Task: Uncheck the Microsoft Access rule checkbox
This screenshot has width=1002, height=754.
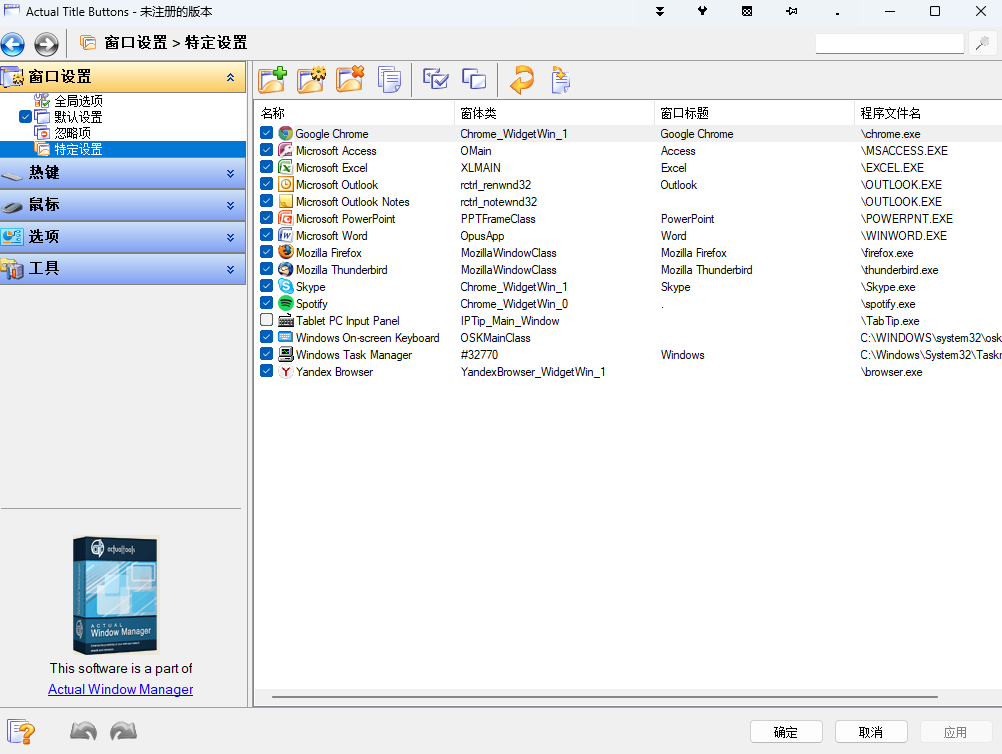Action: 266,150
